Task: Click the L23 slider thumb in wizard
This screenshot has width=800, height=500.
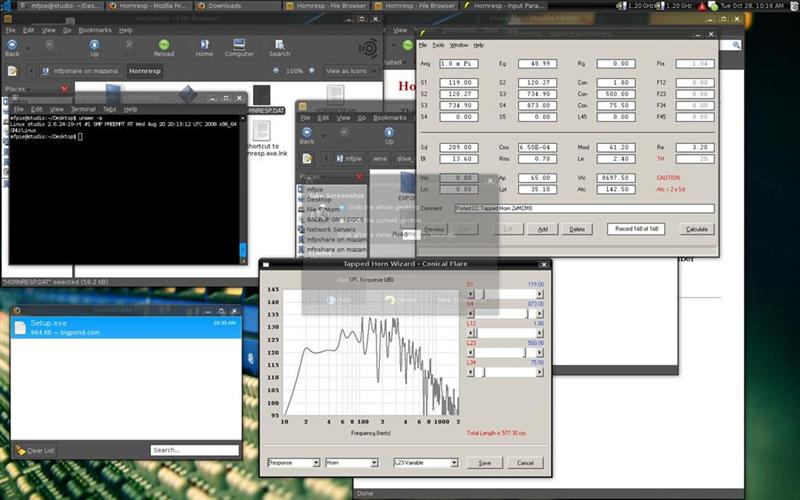Action: tap(524, 353)
